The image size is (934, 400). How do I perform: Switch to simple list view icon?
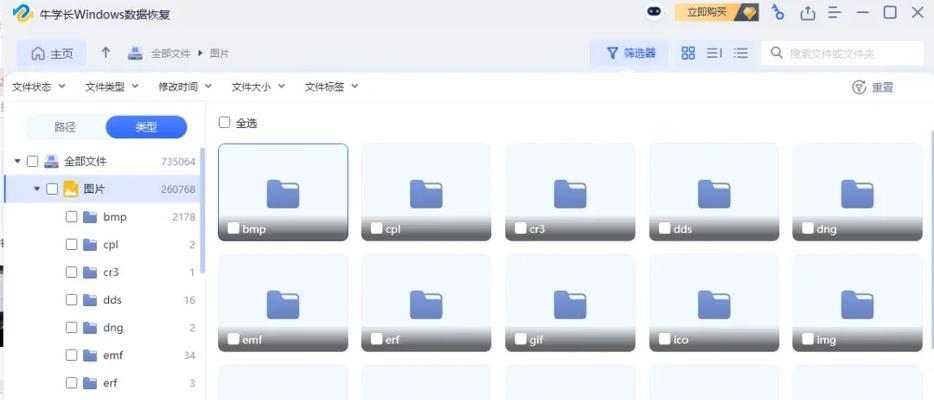[740, 53]
